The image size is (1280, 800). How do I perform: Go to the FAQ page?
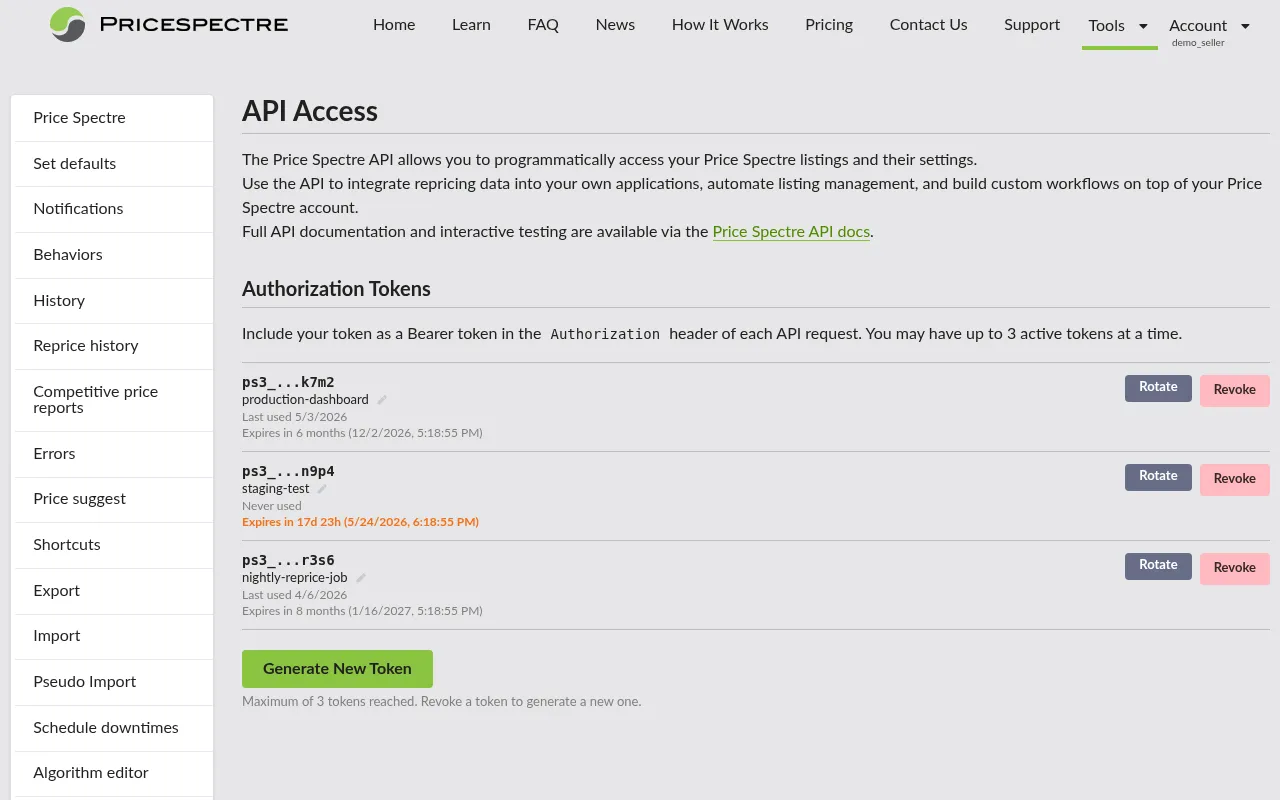pyautogui.click(x=543, y=25)
